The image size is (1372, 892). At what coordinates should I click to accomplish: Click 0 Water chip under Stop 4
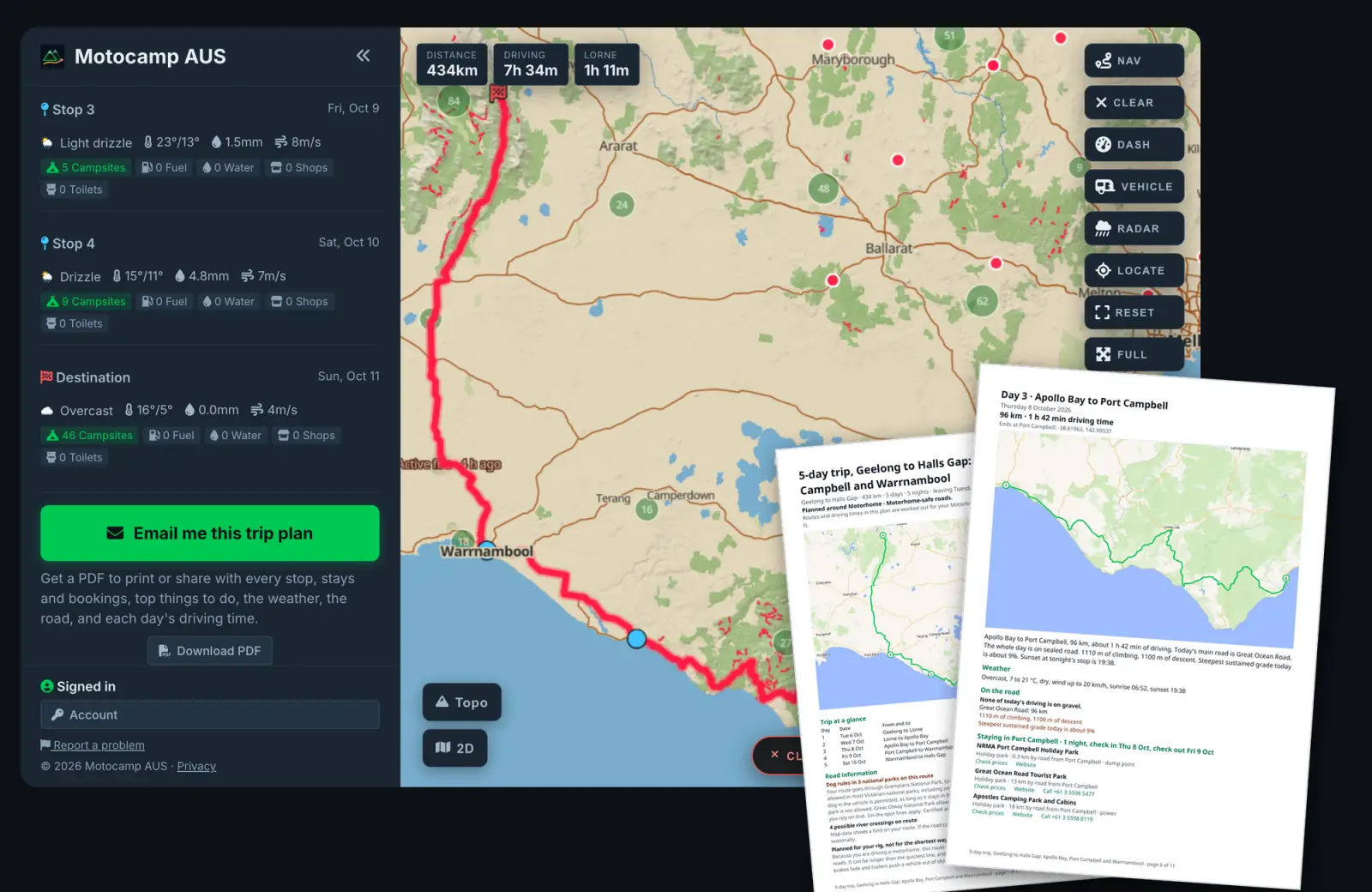229,301
